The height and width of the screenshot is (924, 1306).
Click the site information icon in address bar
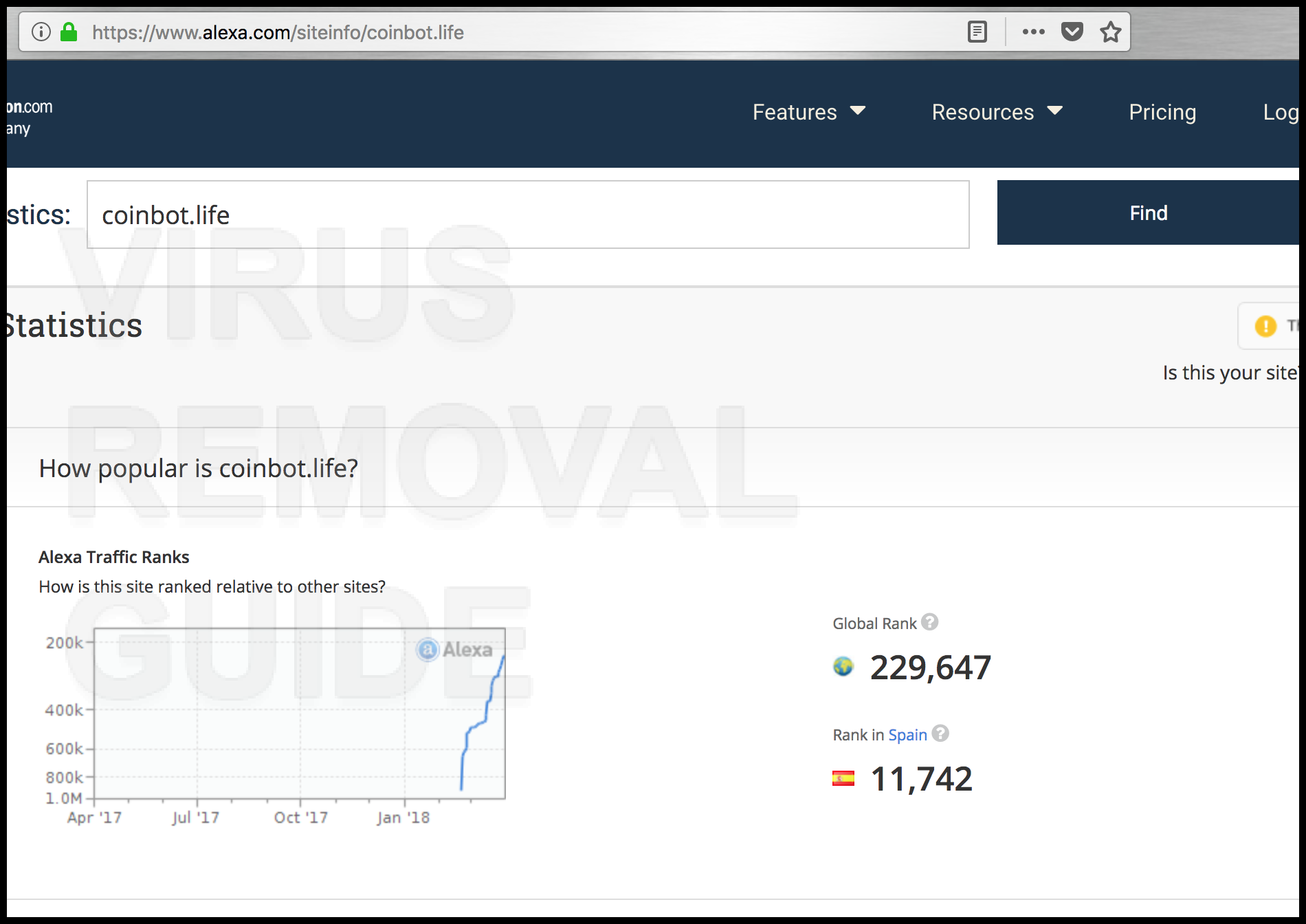point(41,32)
